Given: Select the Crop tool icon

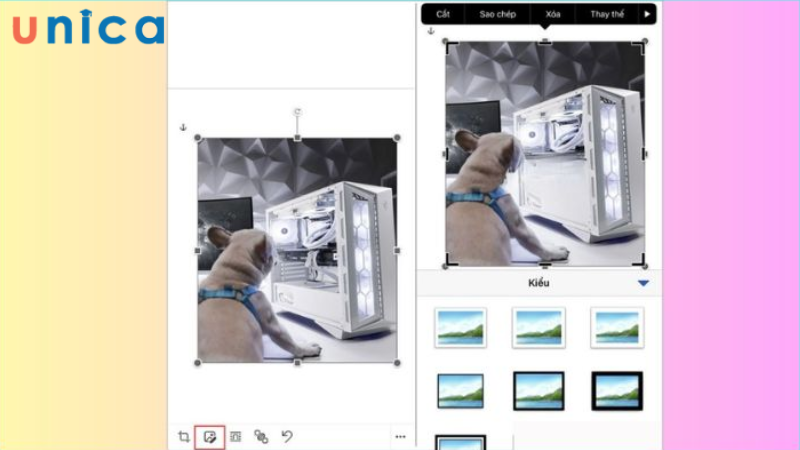Looking at the screenshot, I should 184,437.
